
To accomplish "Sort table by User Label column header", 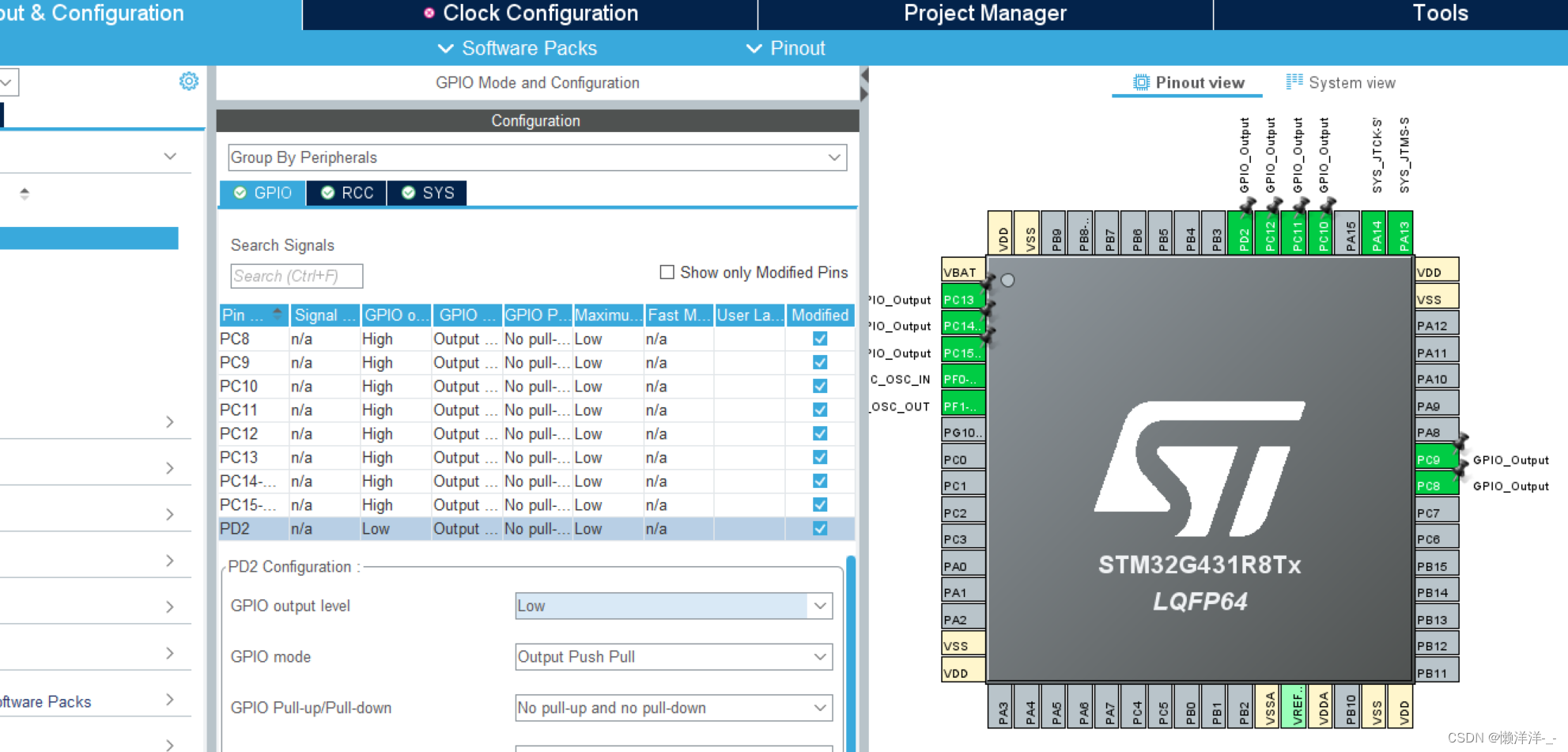I will 750,315.
